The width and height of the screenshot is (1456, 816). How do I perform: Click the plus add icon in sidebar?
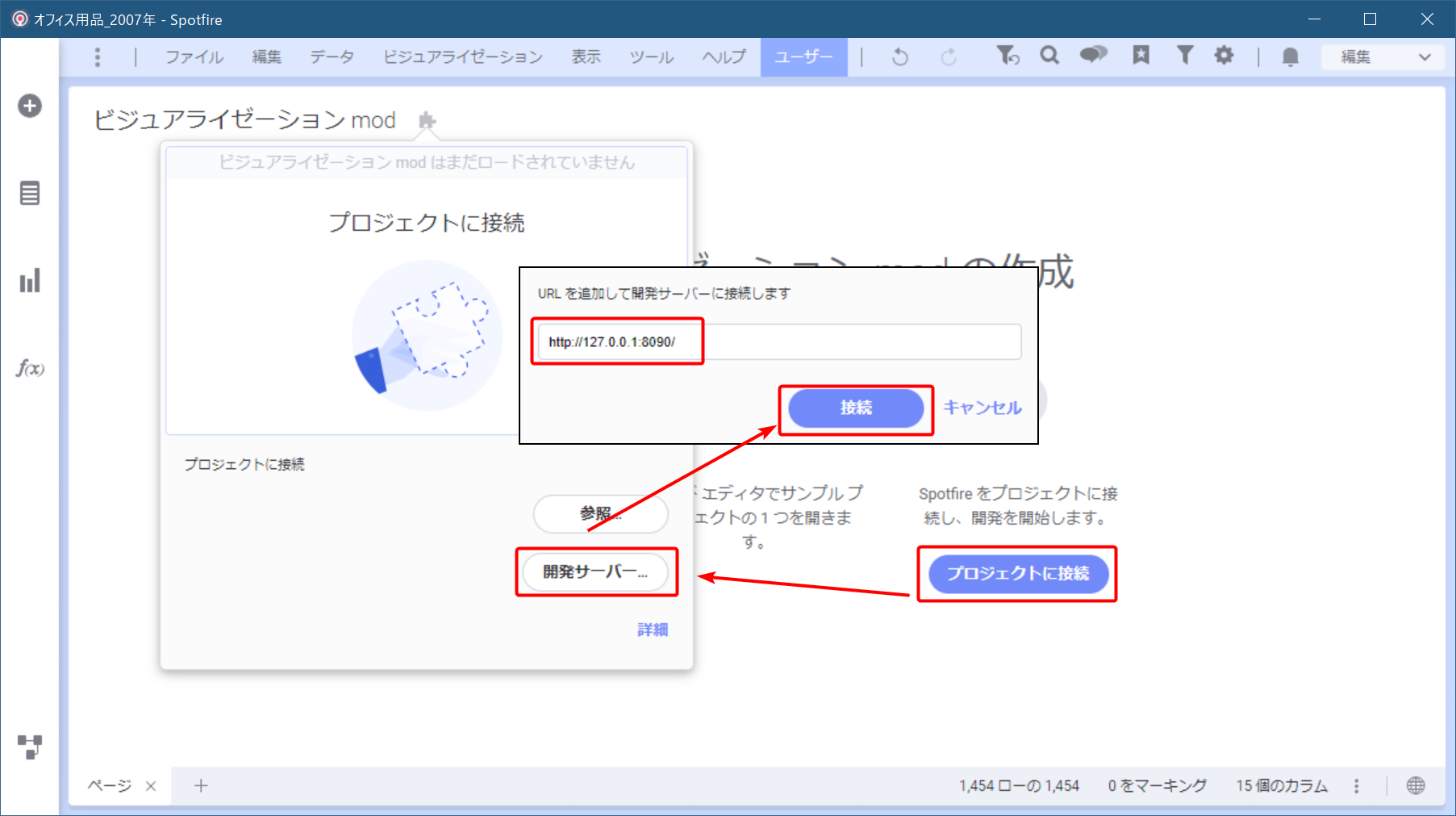(x=30, y=106)
